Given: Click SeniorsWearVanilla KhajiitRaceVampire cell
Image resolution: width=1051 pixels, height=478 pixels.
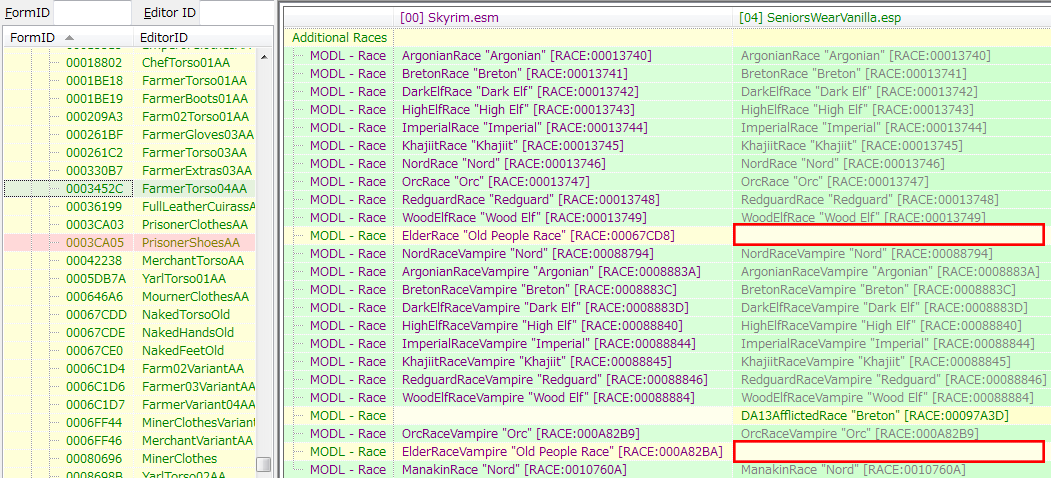Looking at the screenshot, I should point(875,363).
